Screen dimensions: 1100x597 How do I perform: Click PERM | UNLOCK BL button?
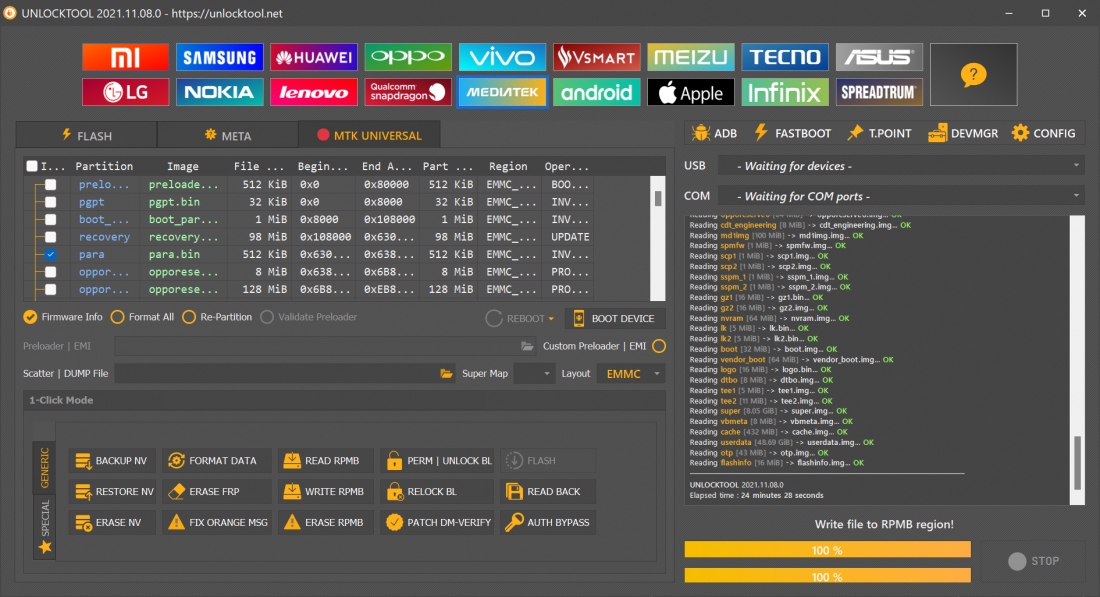point(438,461)
